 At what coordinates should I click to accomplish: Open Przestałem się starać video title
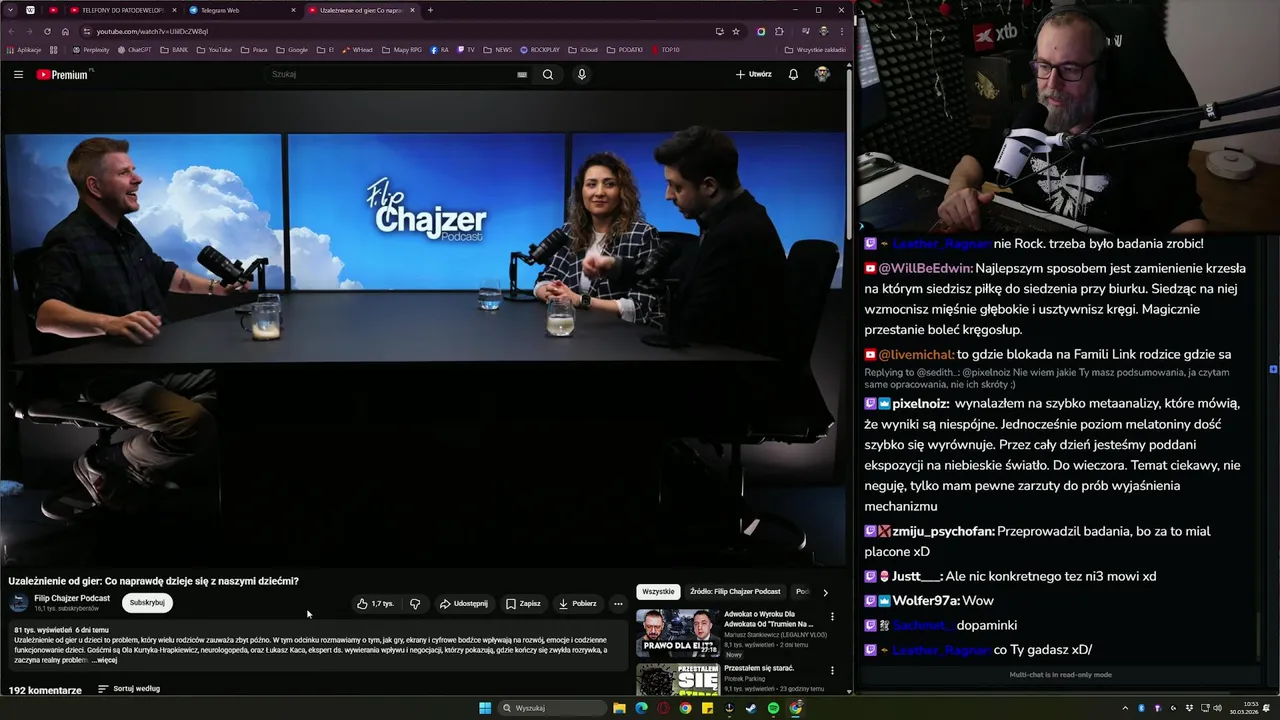coord(759,668)
